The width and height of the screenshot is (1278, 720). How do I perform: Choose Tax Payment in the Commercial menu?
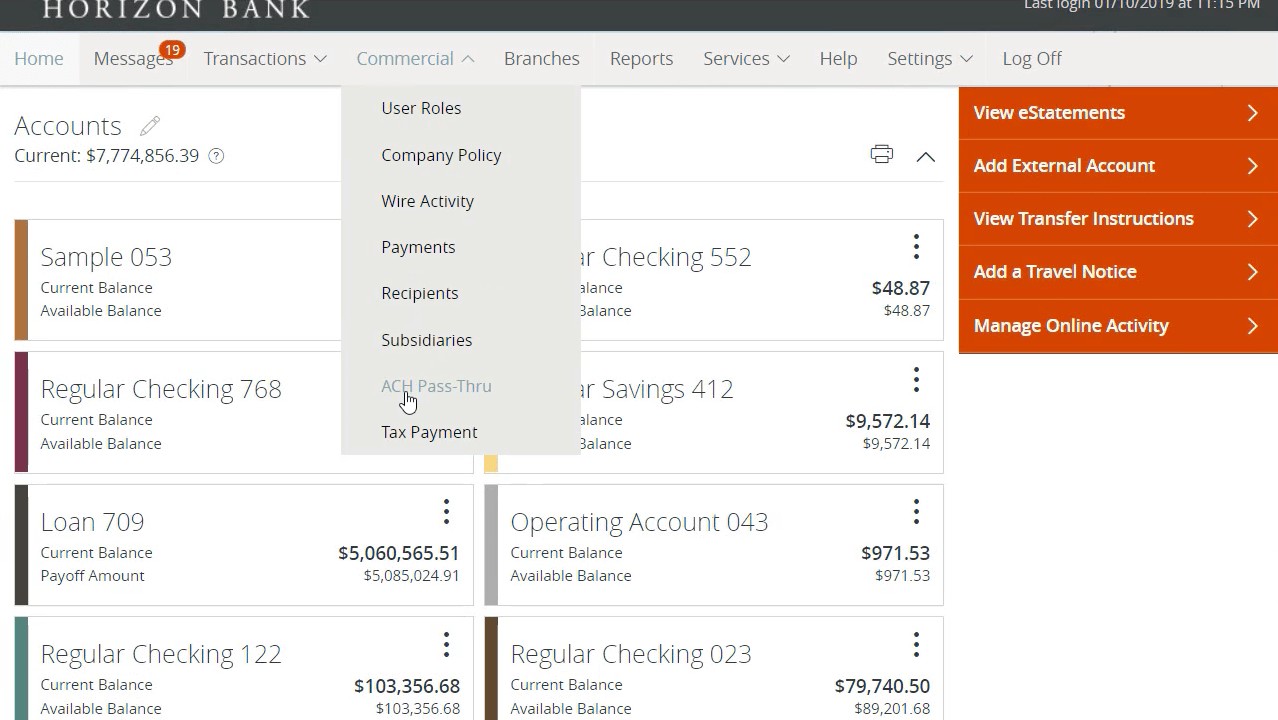[x=429, y=432]
